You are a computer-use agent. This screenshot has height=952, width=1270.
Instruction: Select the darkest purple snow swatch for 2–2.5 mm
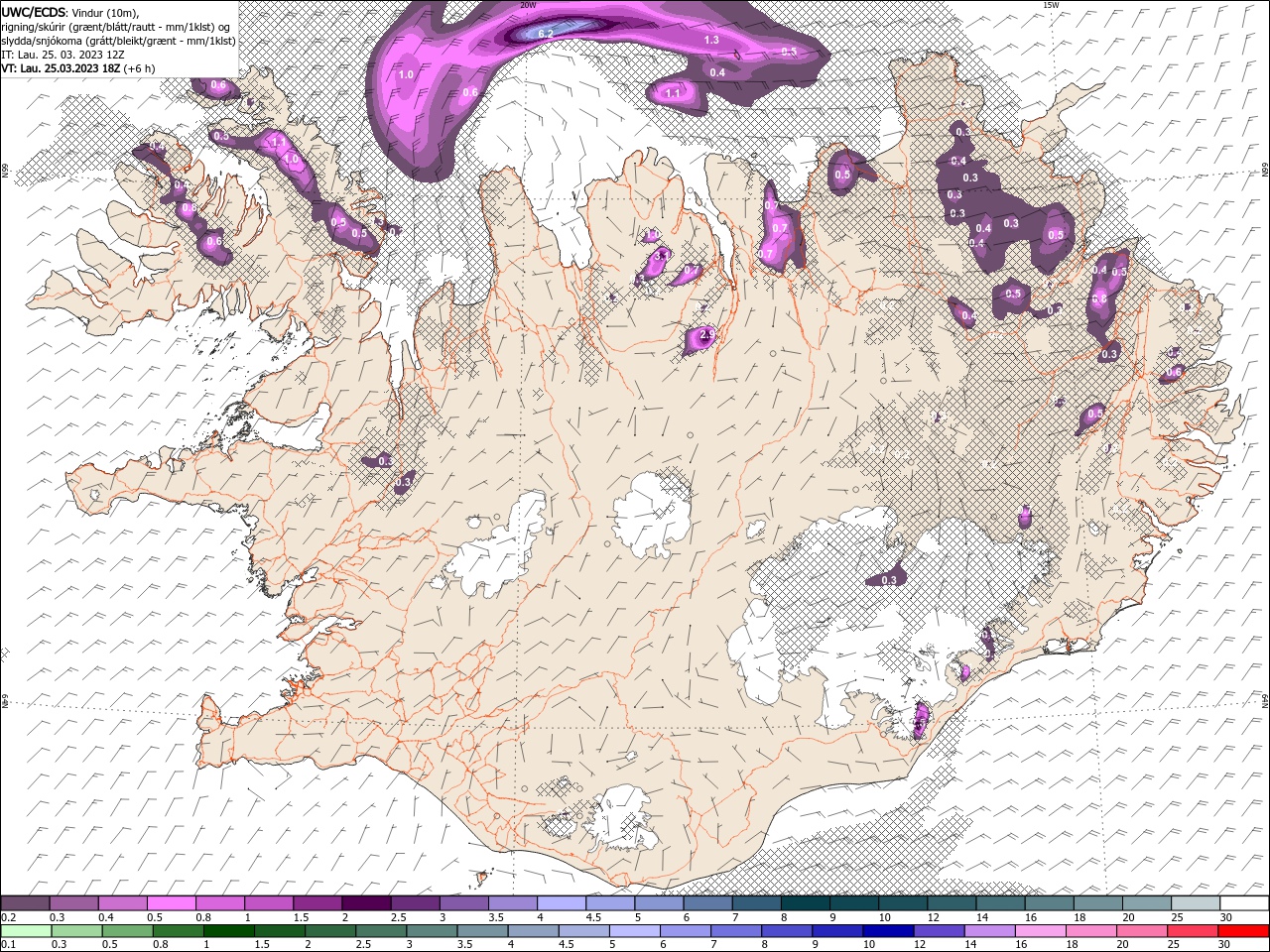coord(366,903)
